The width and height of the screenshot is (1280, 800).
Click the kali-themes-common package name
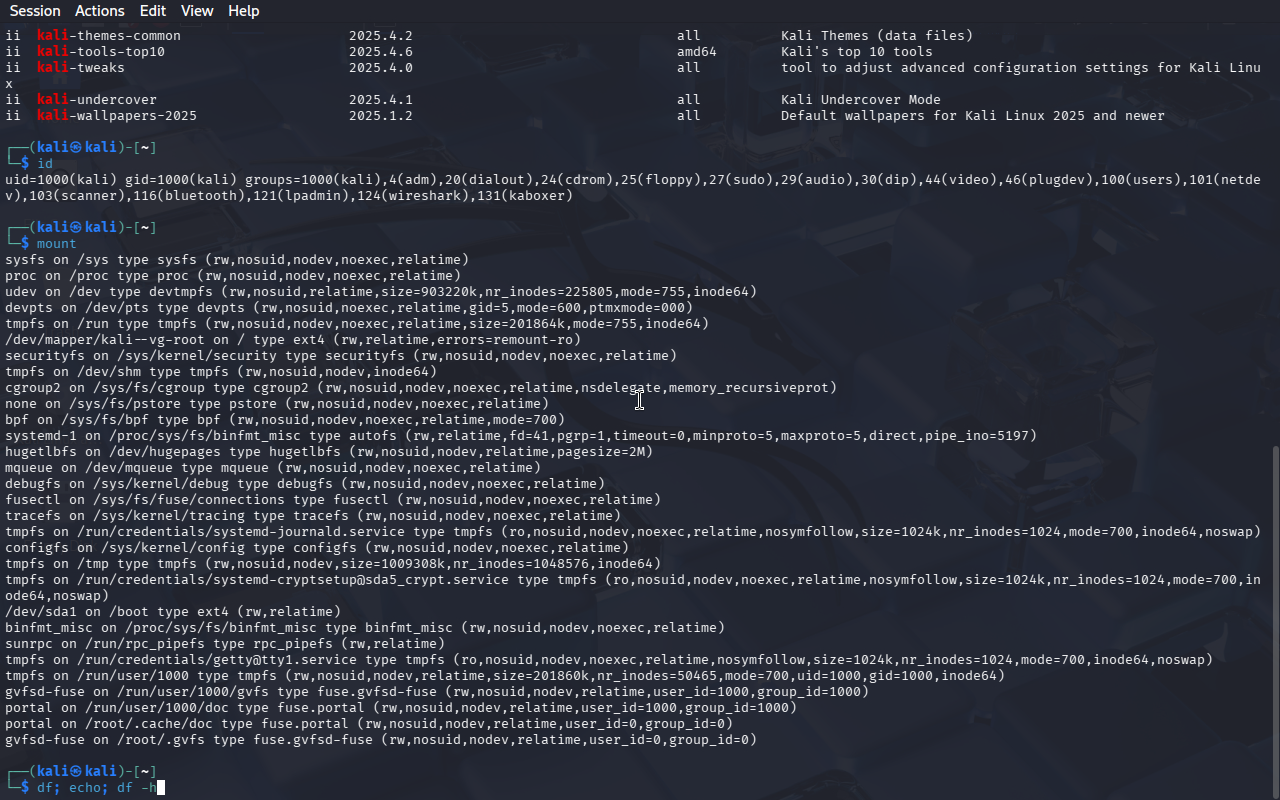click(108, 36)
